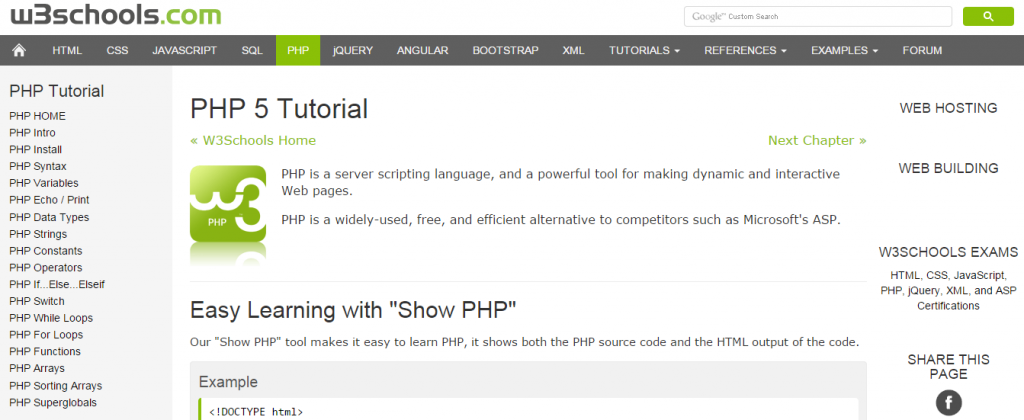Click the WEB HOSTING heading

click(948, 108)
